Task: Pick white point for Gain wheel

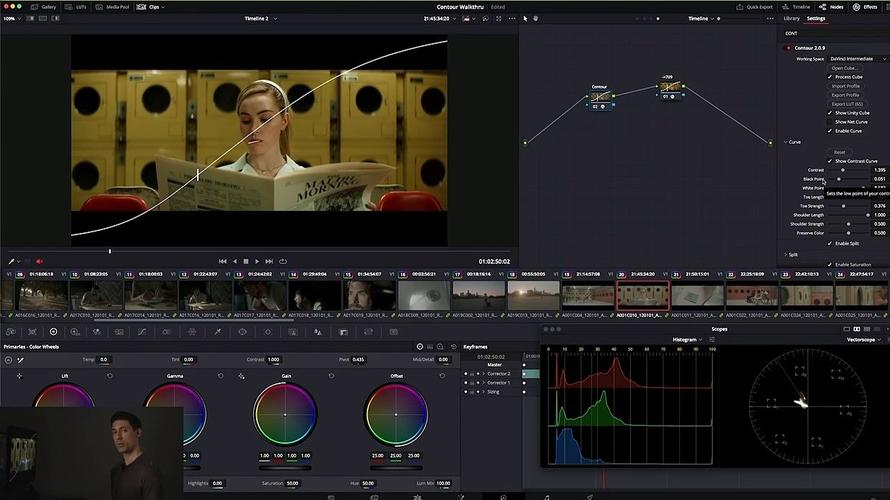Action: (241, 376)
